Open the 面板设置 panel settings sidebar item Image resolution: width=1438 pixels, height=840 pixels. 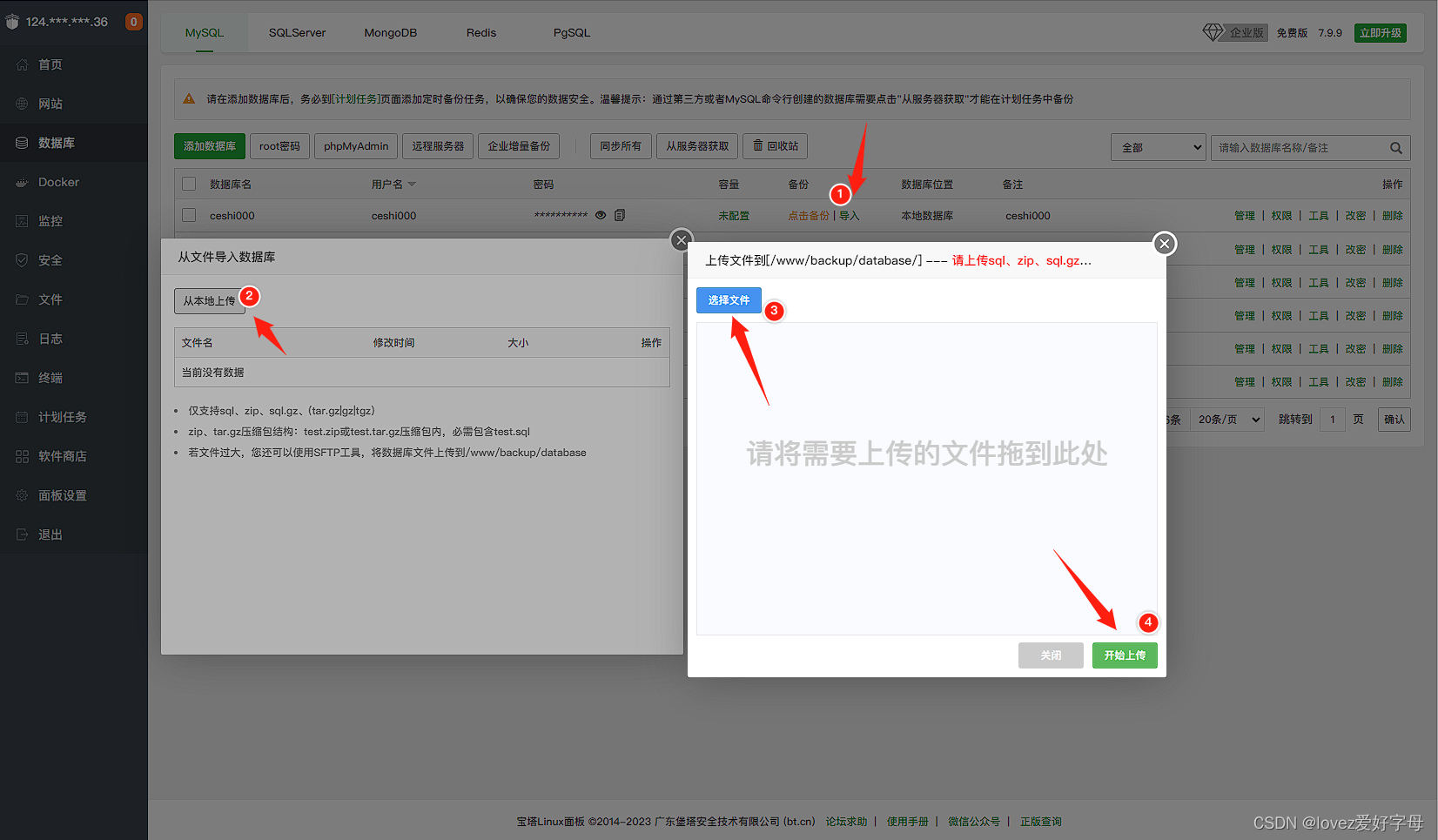click(74, 495)
